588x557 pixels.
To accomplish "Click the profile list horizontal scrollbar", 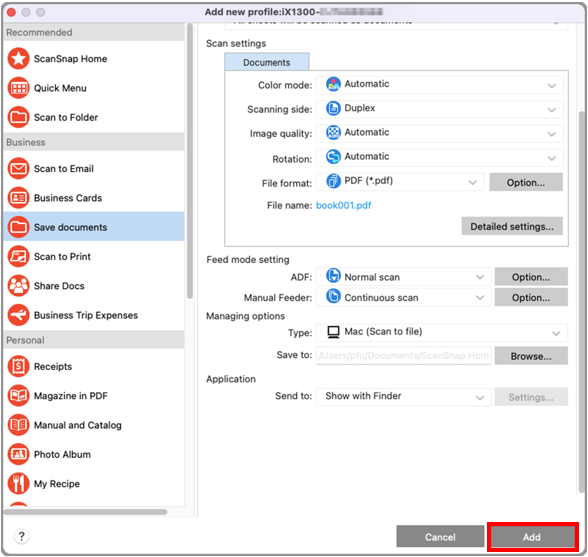I will pos(86,512).
